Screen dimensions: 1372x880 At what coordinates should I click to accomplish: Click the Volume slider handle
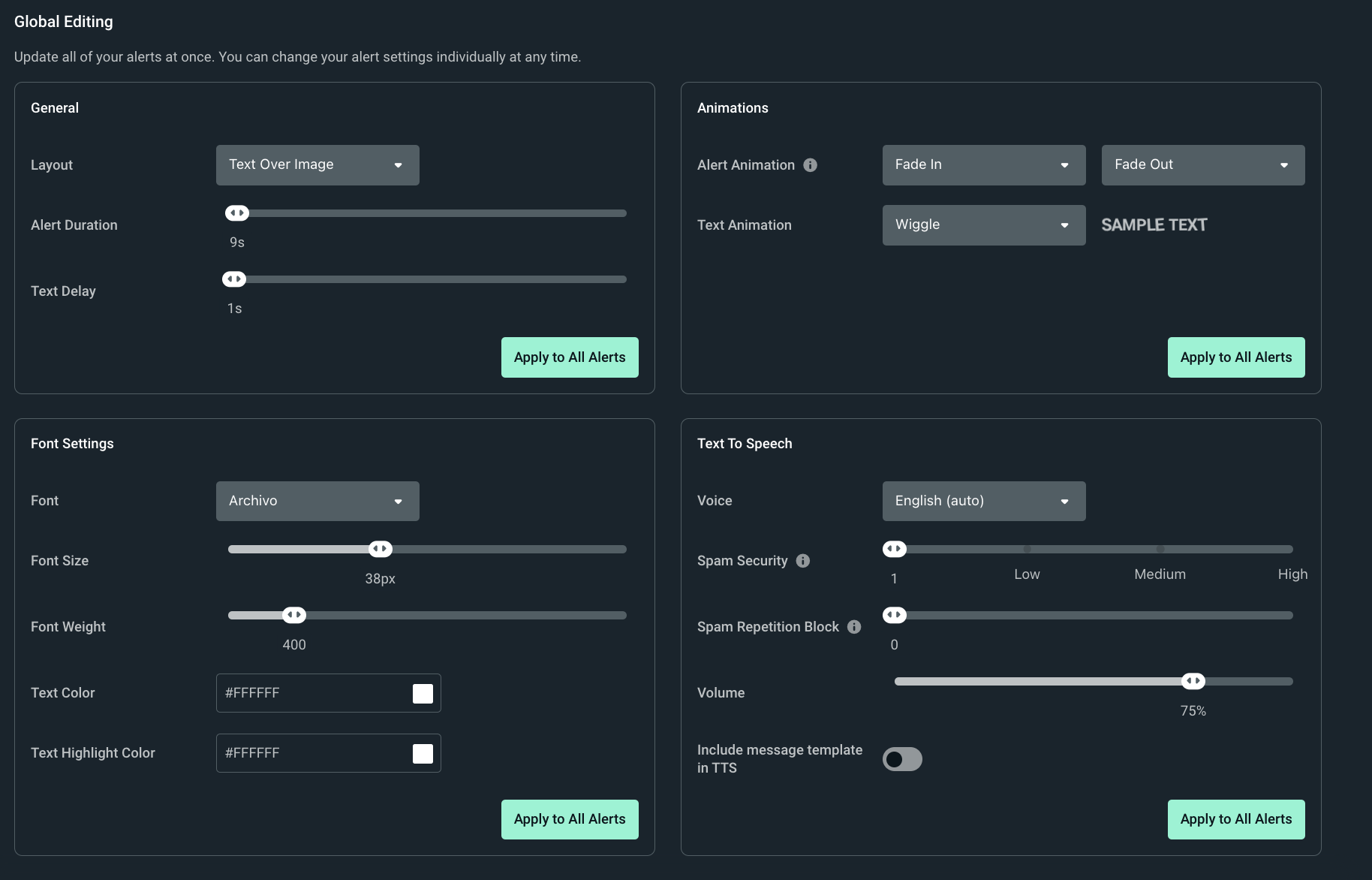pos(1193,682)
